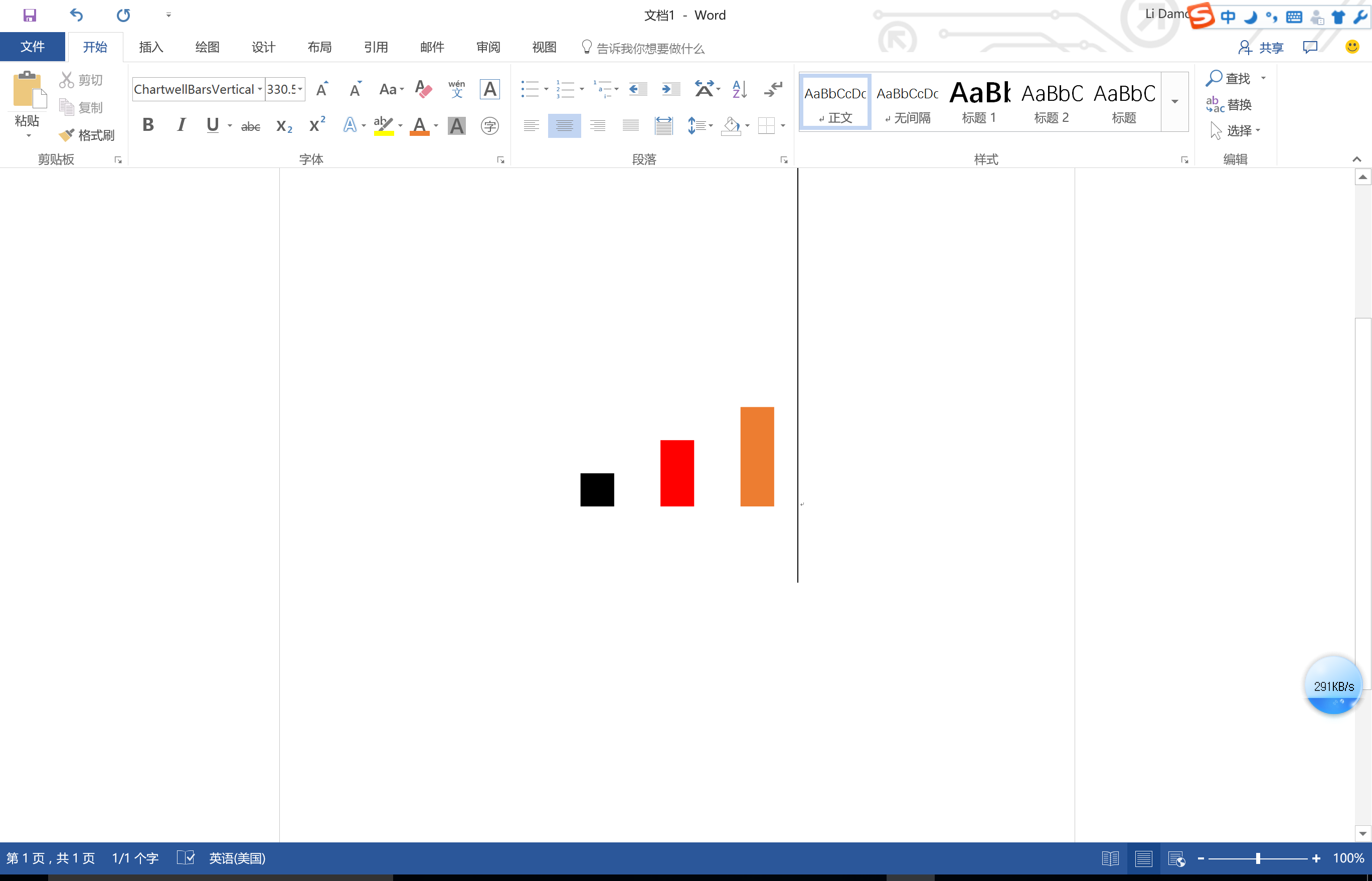
Task: Toggle bold formatting
Action: [148, 125]
